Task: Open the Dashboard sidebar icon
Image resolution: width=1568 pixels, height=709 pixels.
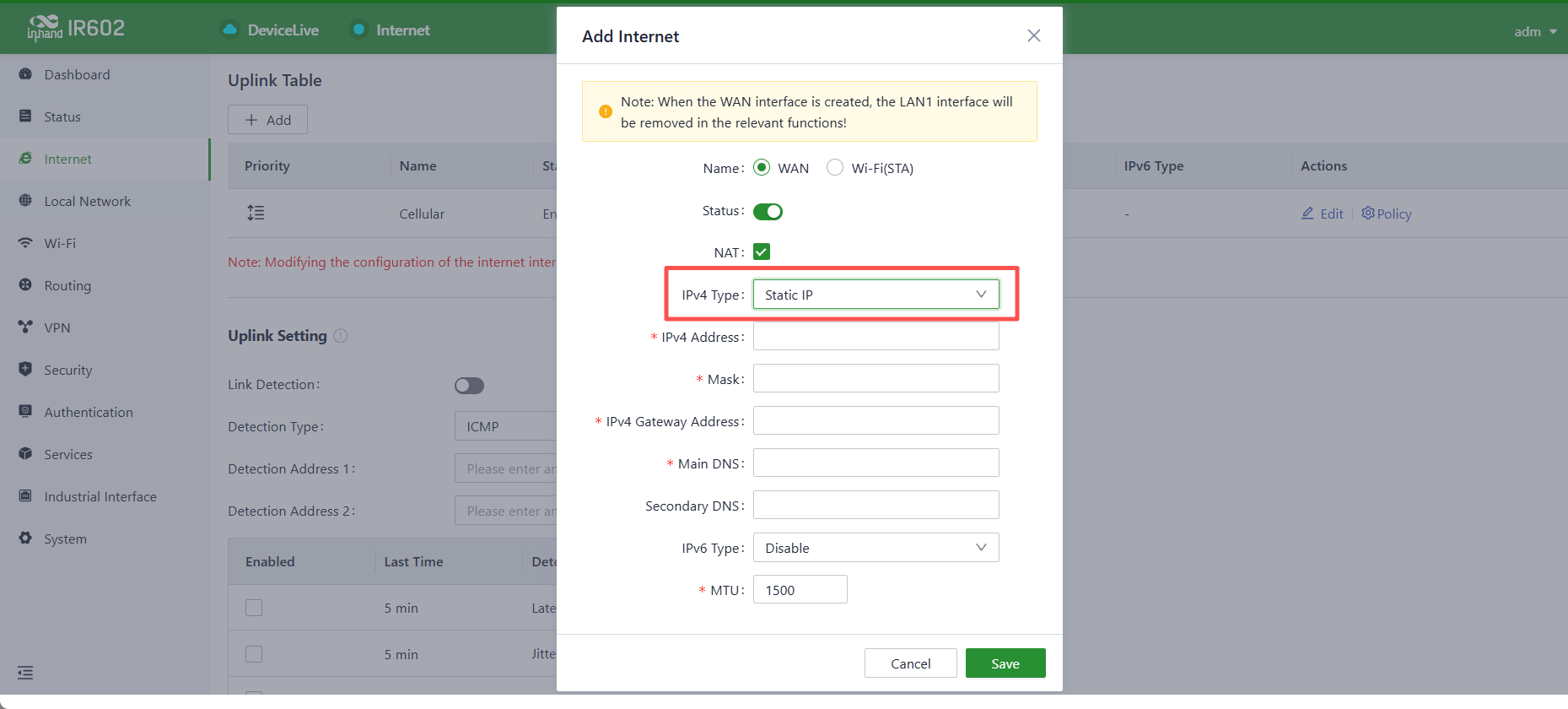Action: click(x=25, y=74)
